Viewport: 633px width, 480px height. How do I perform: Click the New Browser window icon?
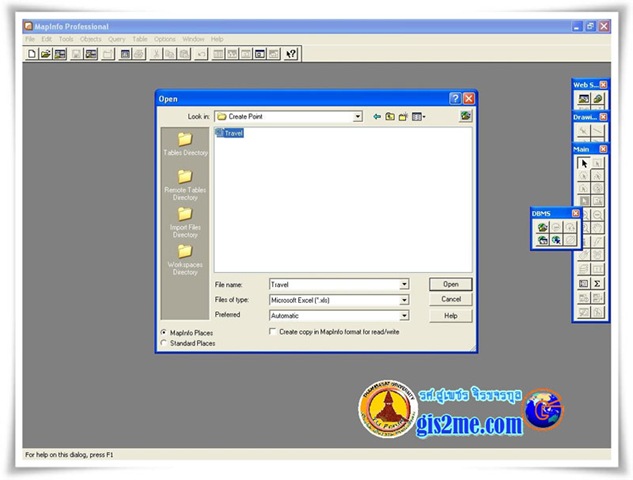tap(218, 54)
